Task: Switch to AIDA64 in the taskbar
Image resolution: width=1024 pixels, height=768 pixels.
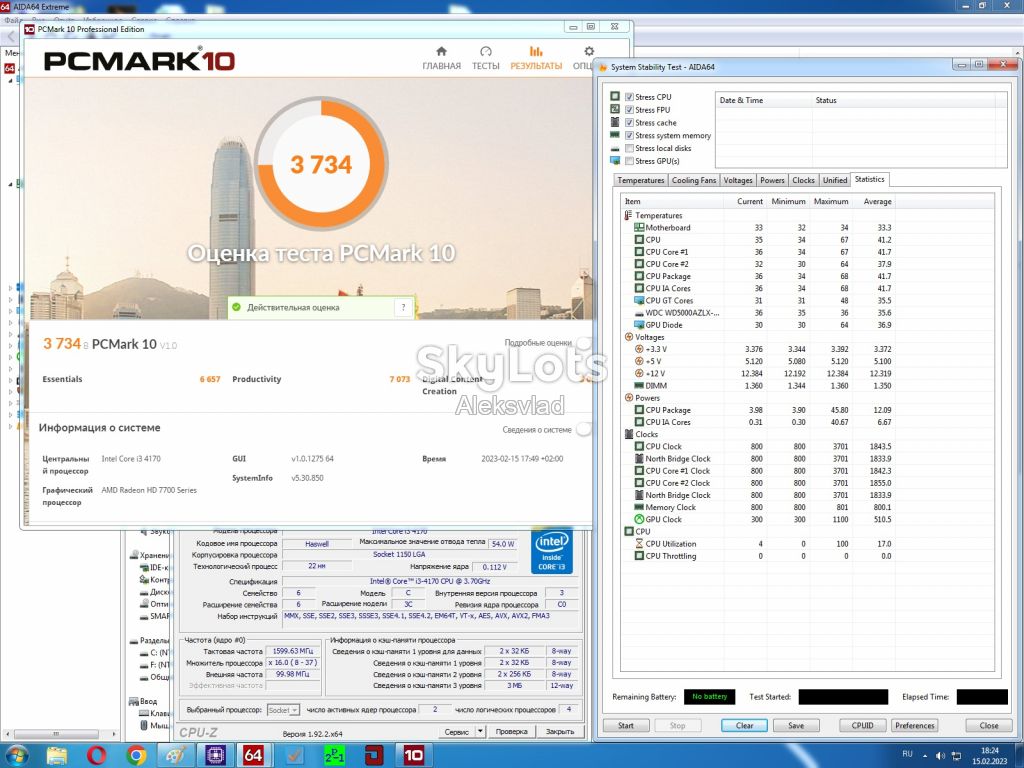Action: click(253, 756)
